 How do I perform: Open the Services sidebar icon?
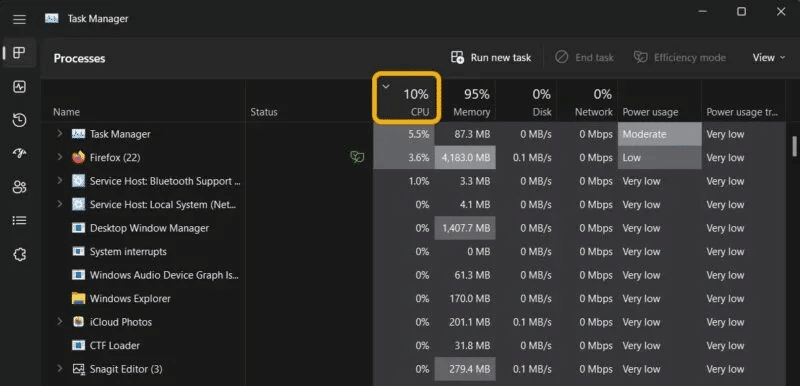[19, 254]
